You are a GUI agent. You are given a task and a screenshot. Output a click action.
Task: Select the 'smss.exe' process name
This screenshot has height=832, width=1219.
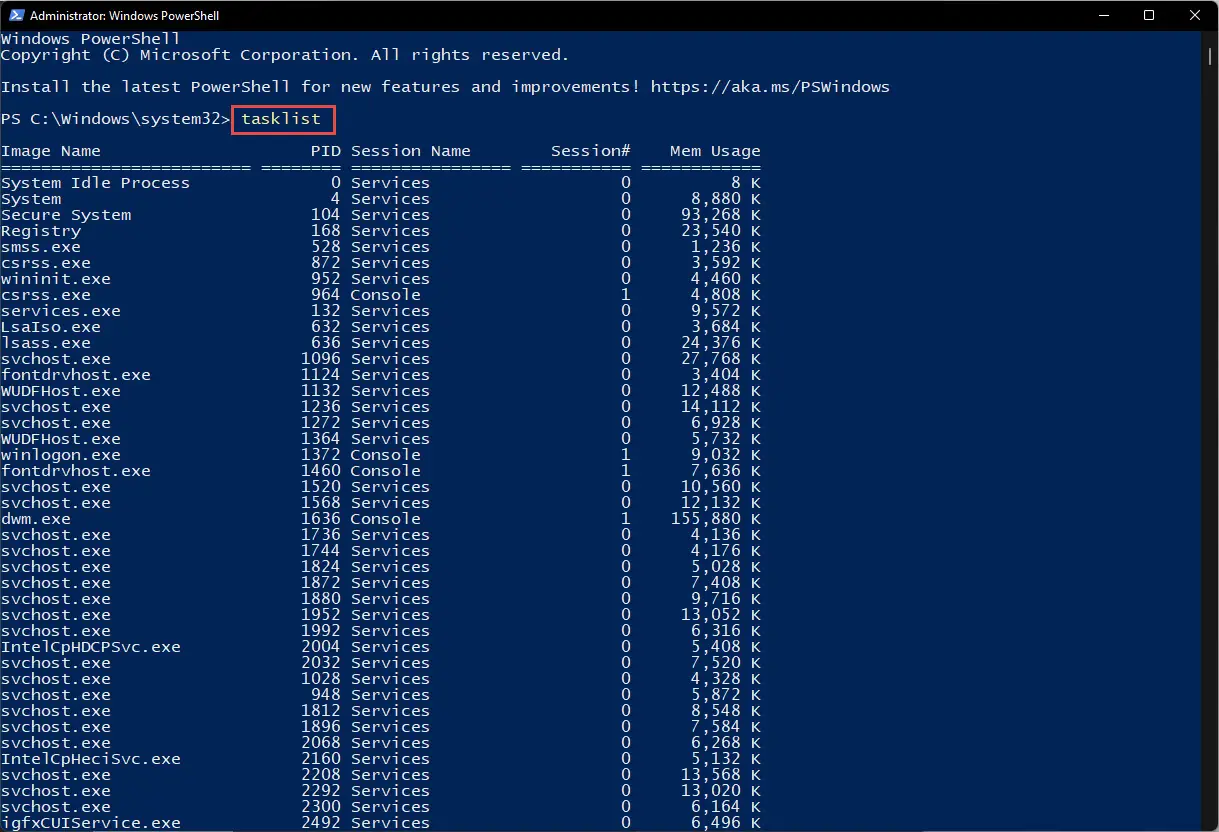(x=41, y=247)
